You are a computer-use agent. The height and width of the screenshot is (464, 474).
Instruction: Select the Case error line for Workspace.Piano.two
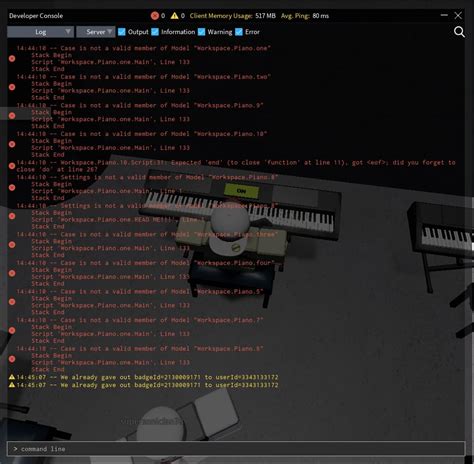(144, 77)
